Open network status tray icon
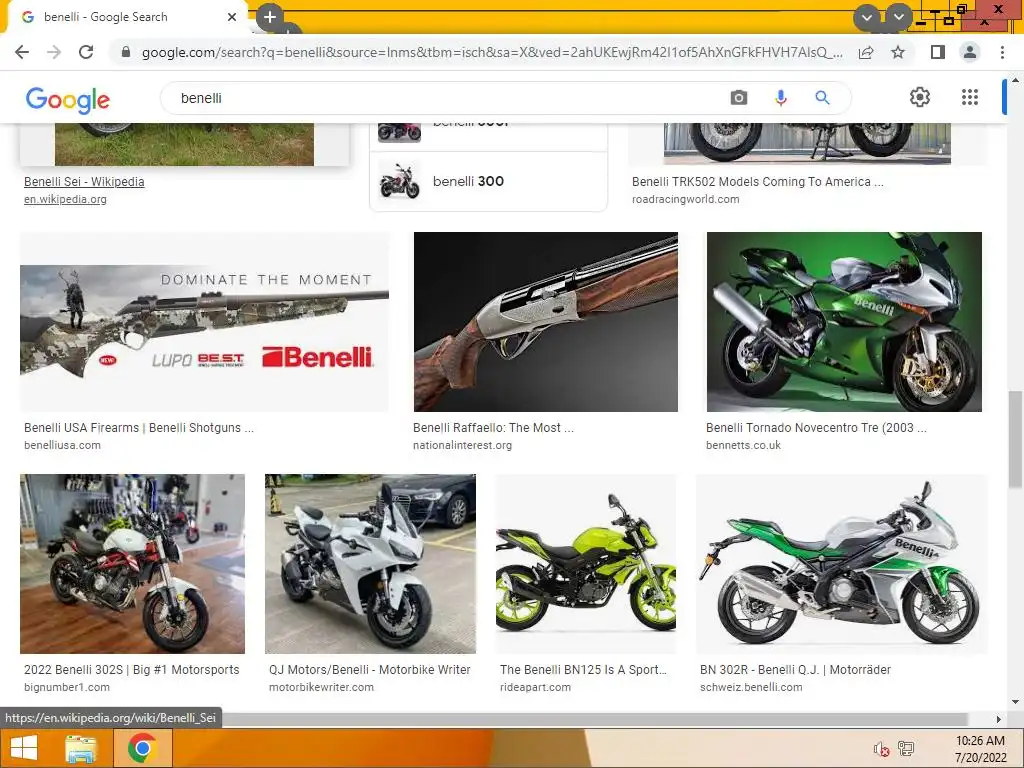 tap(905, 749)
